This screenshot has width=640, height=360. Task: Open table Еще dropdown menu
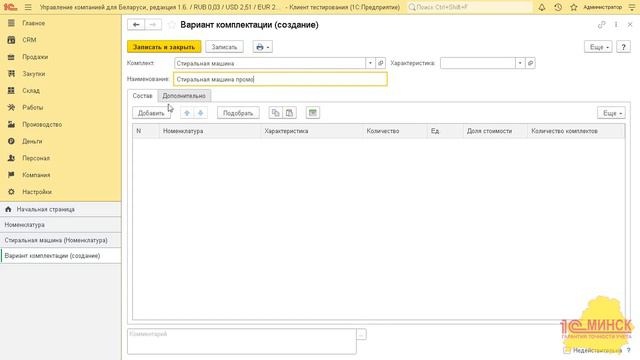611,113
